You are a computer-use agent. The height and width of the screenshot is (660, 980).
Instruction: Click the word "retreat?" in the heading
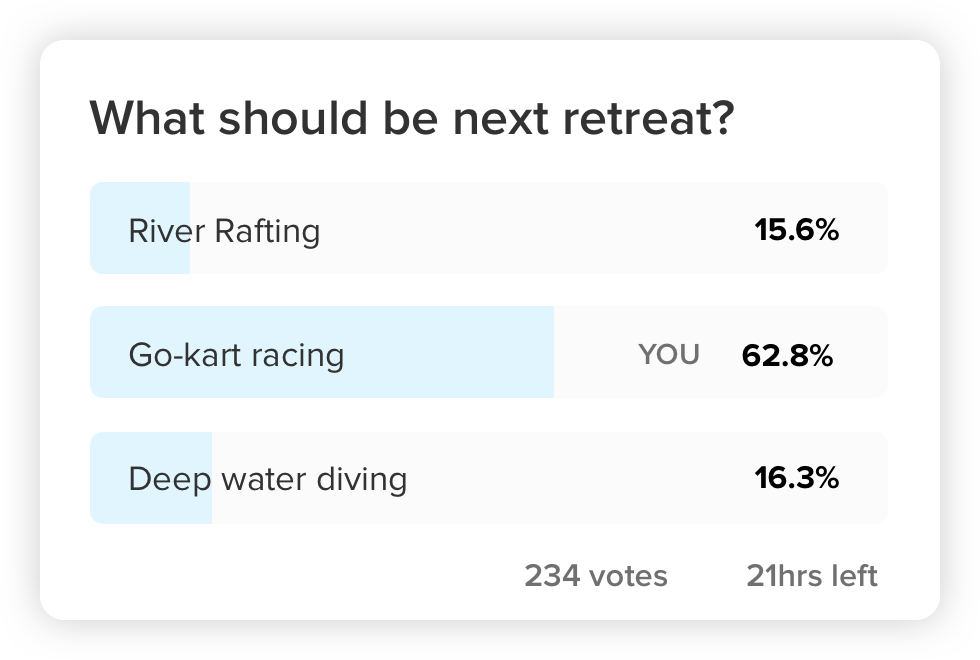pyautogui.click(x=648, y=119)
